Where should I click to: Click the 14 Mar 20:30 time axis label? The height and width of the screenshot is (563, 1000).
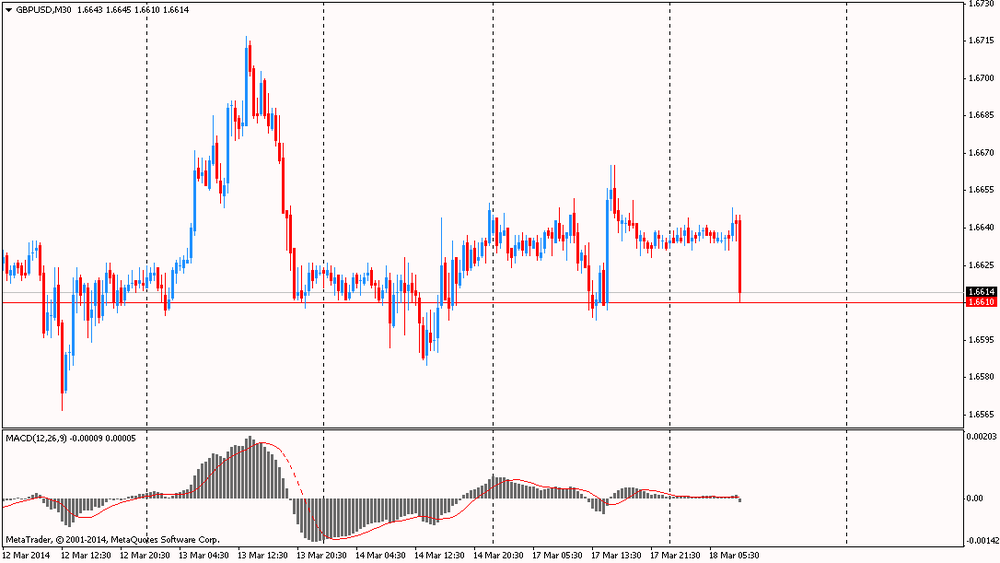point(498,555)
